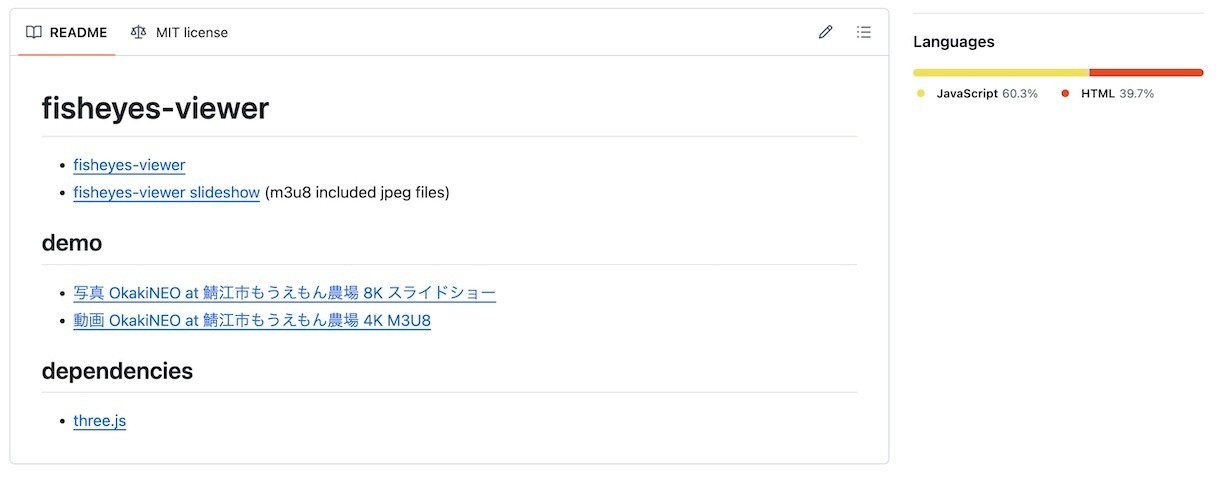Click the red HTML segment of language bar
Screen dimensions: 1220x485
coord(1146,72)
